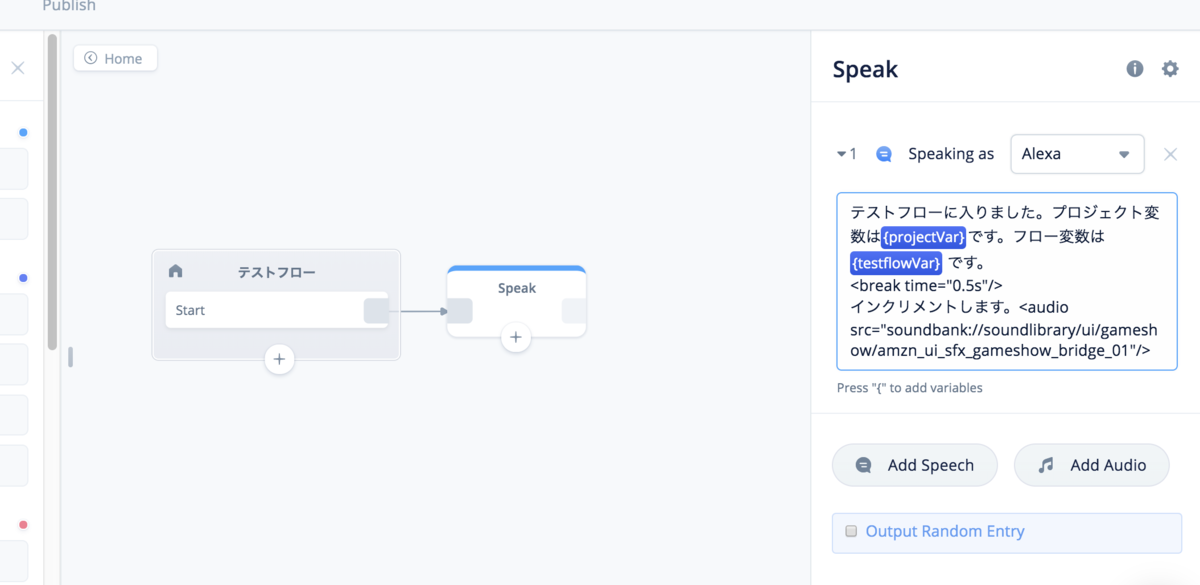Select the Speak block on canvas
This screenshot has height=585, width=1200.
(x=516, y=300)
